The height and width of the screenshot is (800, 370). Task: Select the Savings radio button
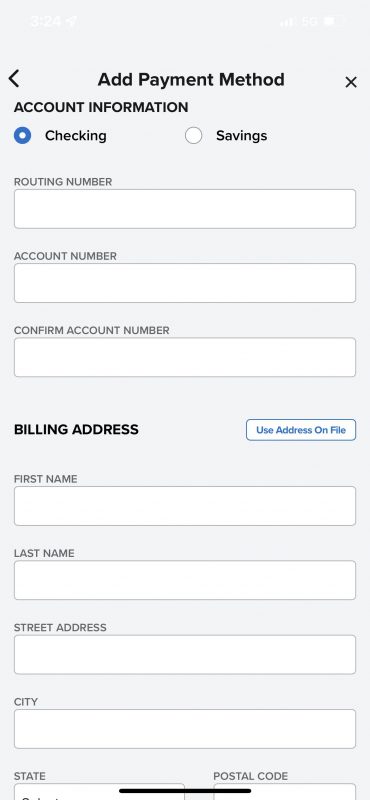[193, 136]
